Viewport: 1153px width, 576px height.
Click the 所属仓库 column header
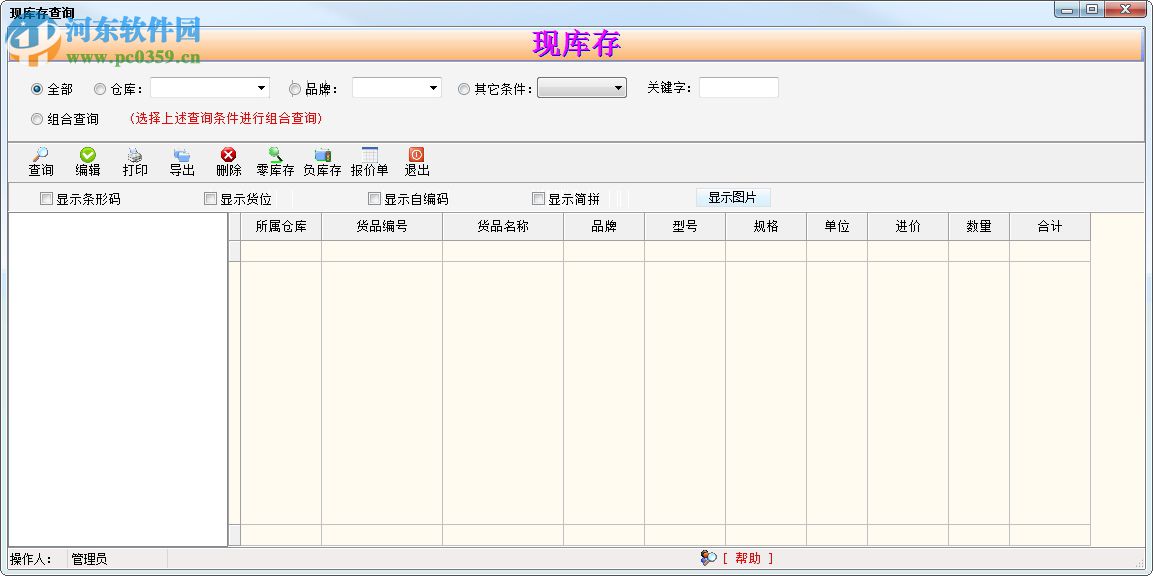click(280, 226)
